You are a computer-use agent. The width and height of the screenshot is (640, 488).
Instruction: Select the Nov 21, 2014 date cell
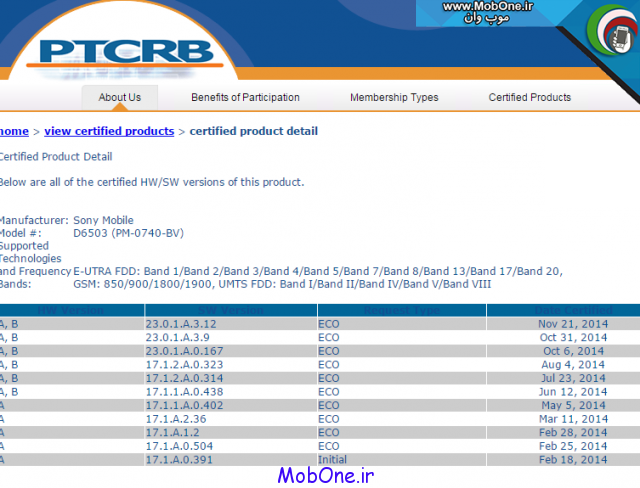pos(572,324)
